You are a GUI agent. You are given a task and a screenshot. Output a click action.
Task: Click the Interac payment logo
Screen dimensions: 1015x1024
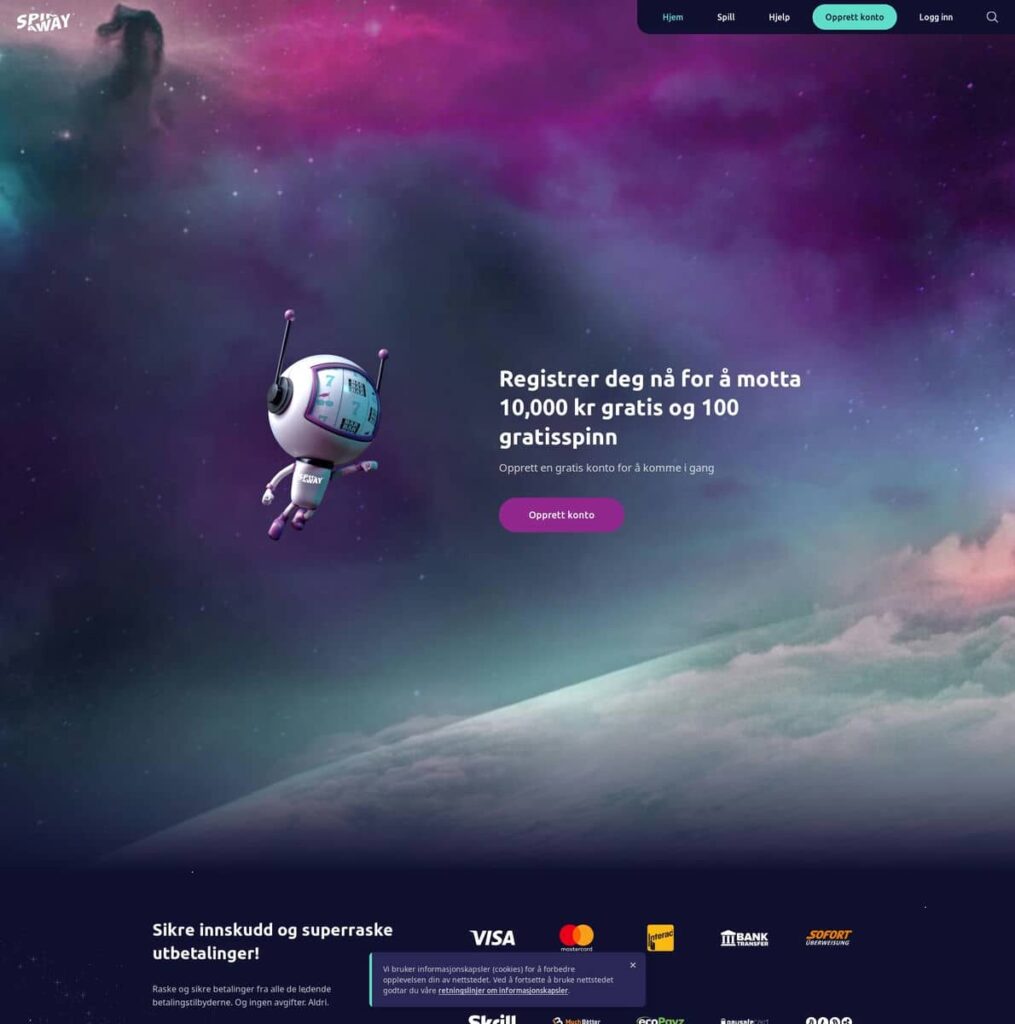pyautogui.click(x=660, y=938)
